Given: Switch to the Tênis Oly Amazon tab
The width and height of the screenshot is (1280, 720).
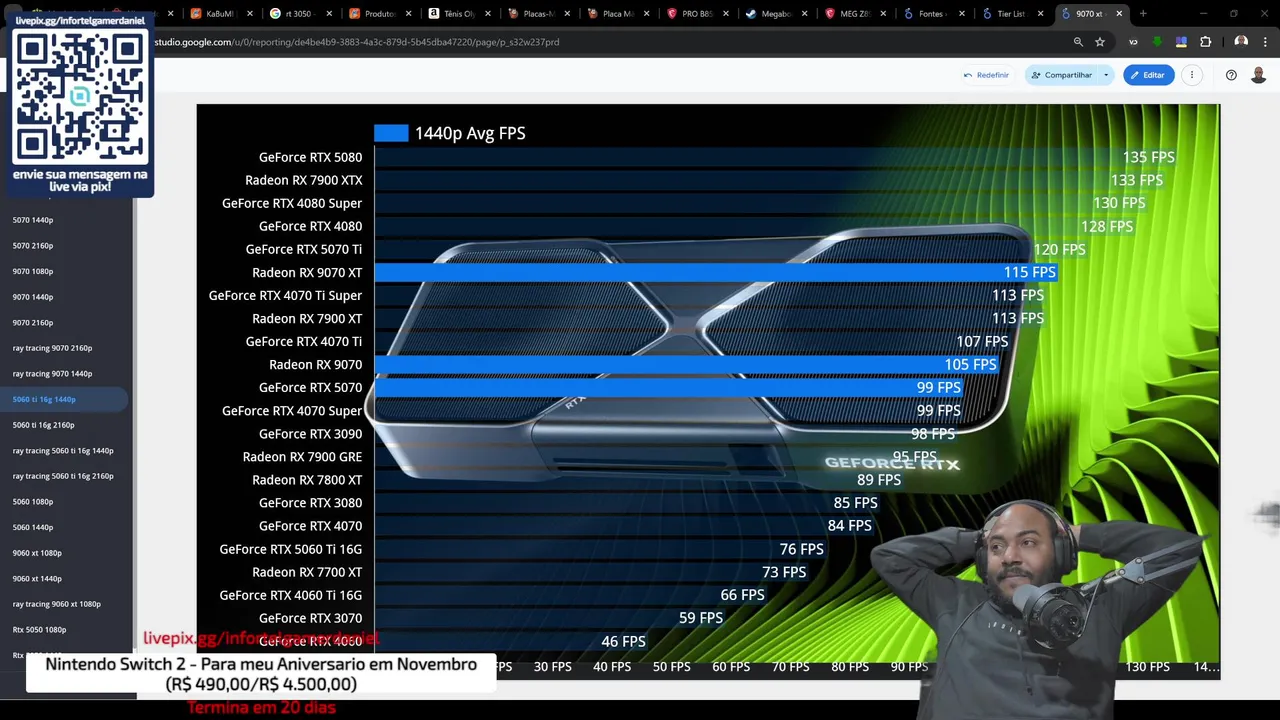Looking at the screenshot, I should 458,14.
